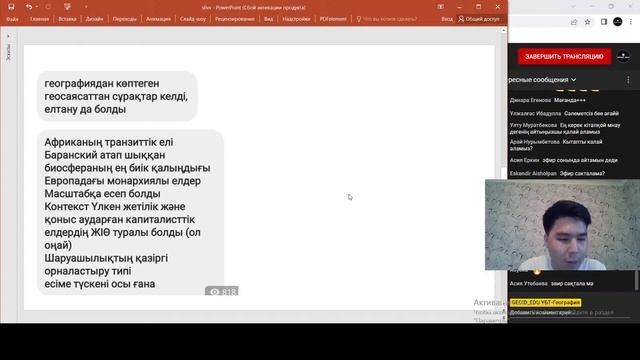Image resolution: width=640 pixels, height=360 pixels.
Task: Open the Переходы ribbon tab
Action: point(124,19)
